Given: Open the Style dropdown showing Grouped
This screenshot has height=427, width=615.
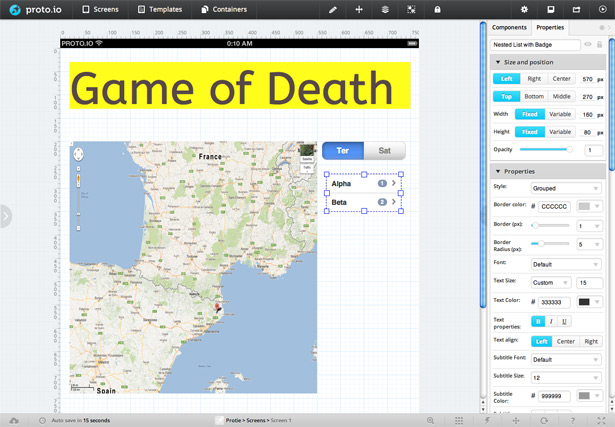Looking at the screenshot, I should (567, 188).
